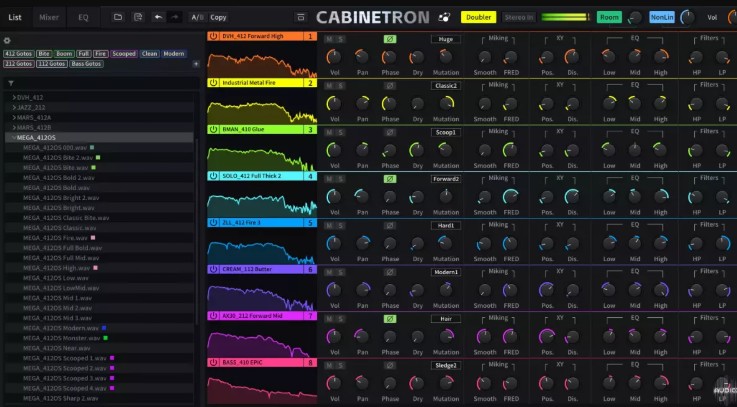Open the Huge mutation dropdown on slot 1
The width and height of the screenshot is (737, 407).
point(446,39)
